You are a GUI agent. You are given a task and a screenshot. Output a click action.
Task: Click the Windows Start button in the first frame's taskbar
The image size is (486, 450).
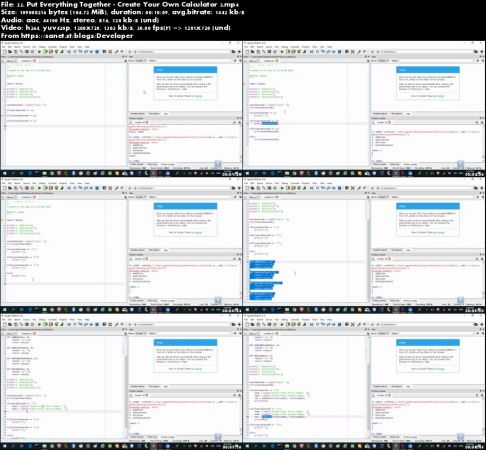click(4, 173)
